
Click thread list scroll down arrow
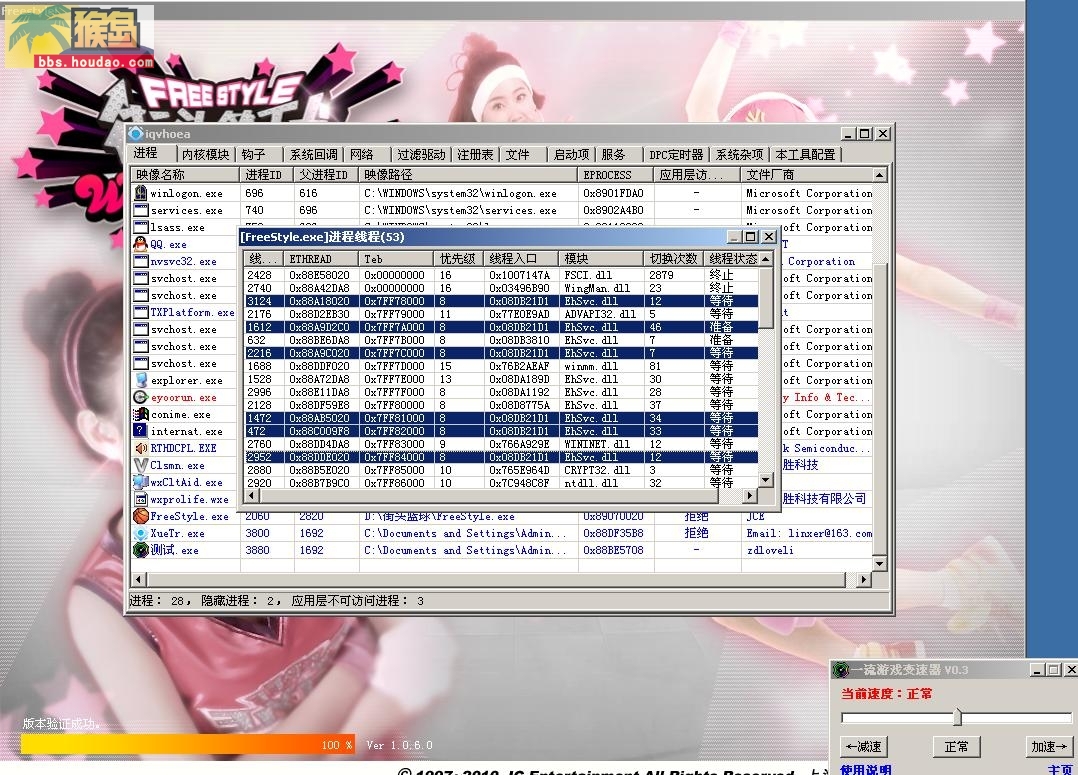(x=766, y=480)
